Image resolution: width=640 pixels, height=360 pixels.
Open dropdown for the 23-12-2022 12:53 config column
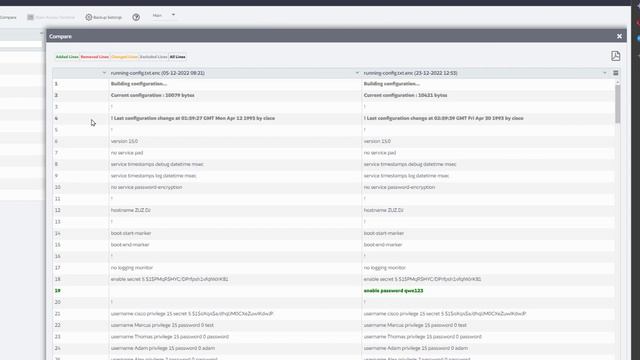point(604,73)
